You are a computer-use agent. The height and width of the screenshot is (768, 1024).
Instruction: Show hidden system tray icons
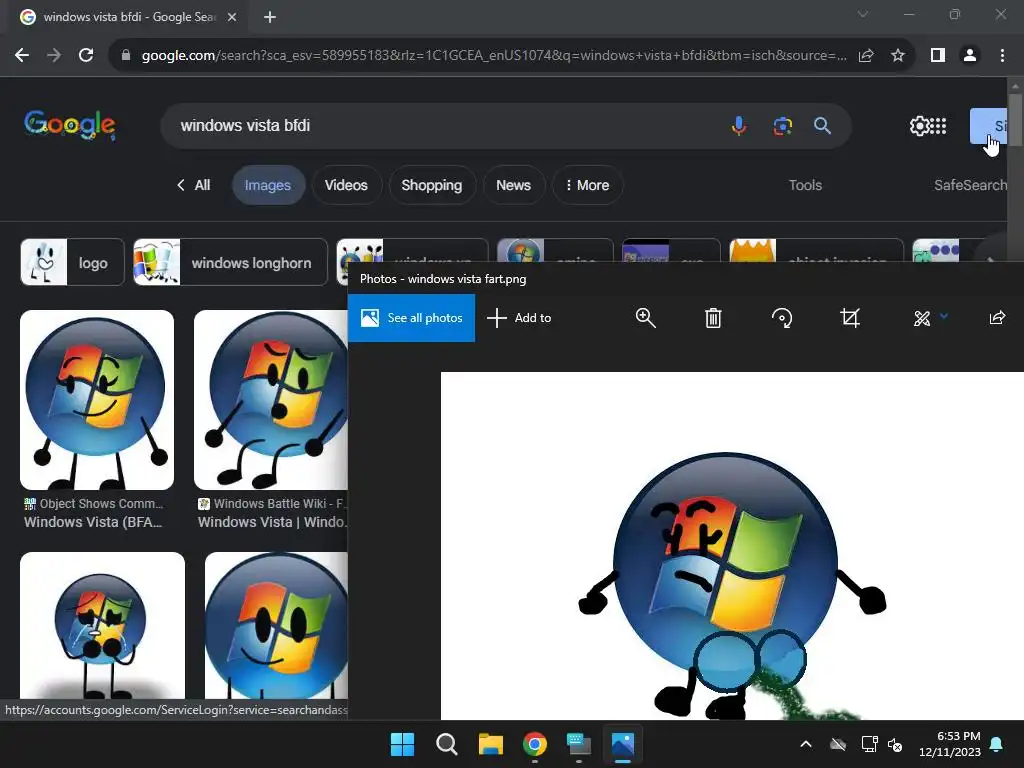tap(806, 744)
